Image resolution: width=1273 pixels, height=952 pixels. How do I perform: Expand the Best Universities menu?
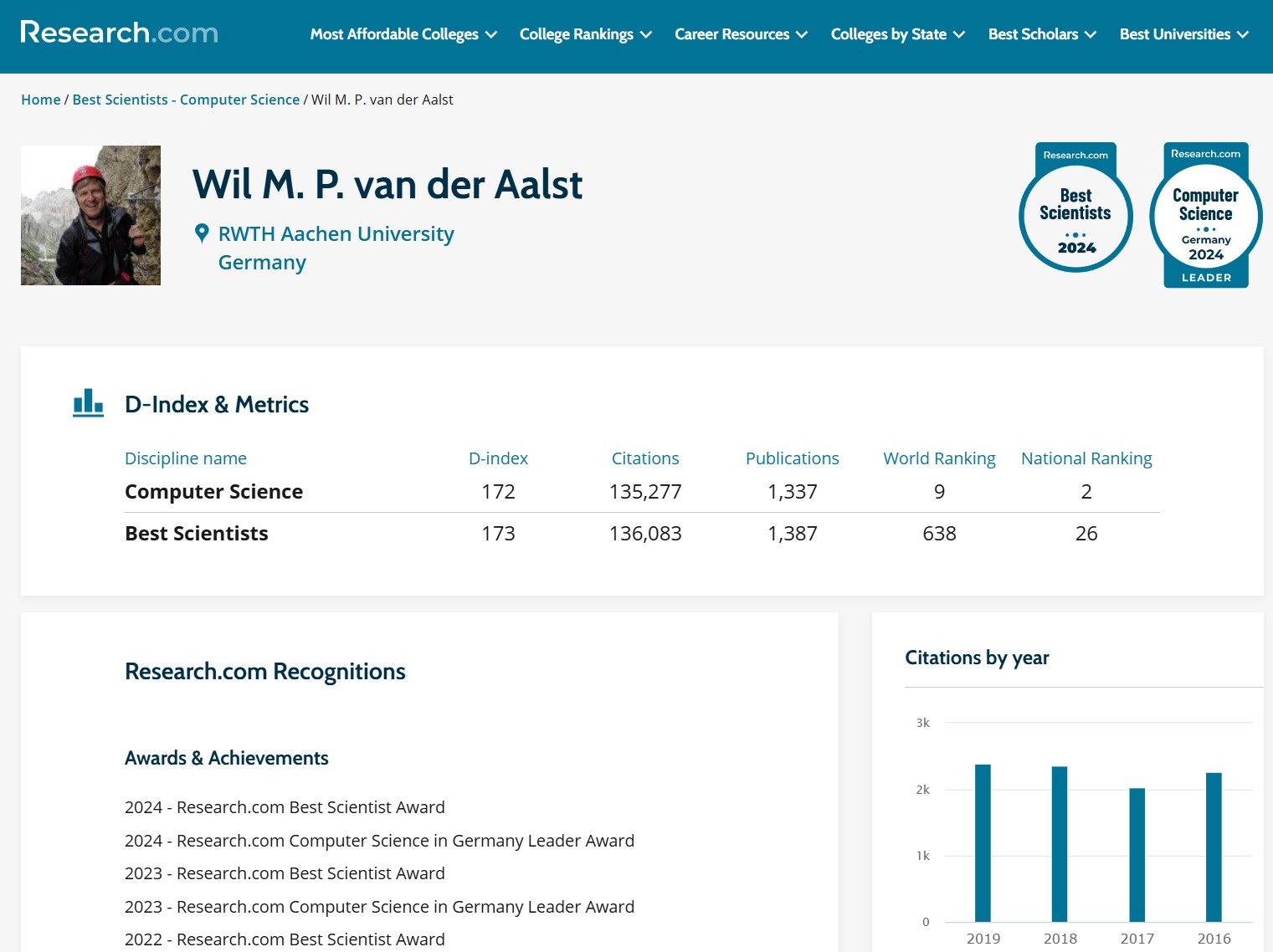pyautogui.click(x=1184, y=34)
